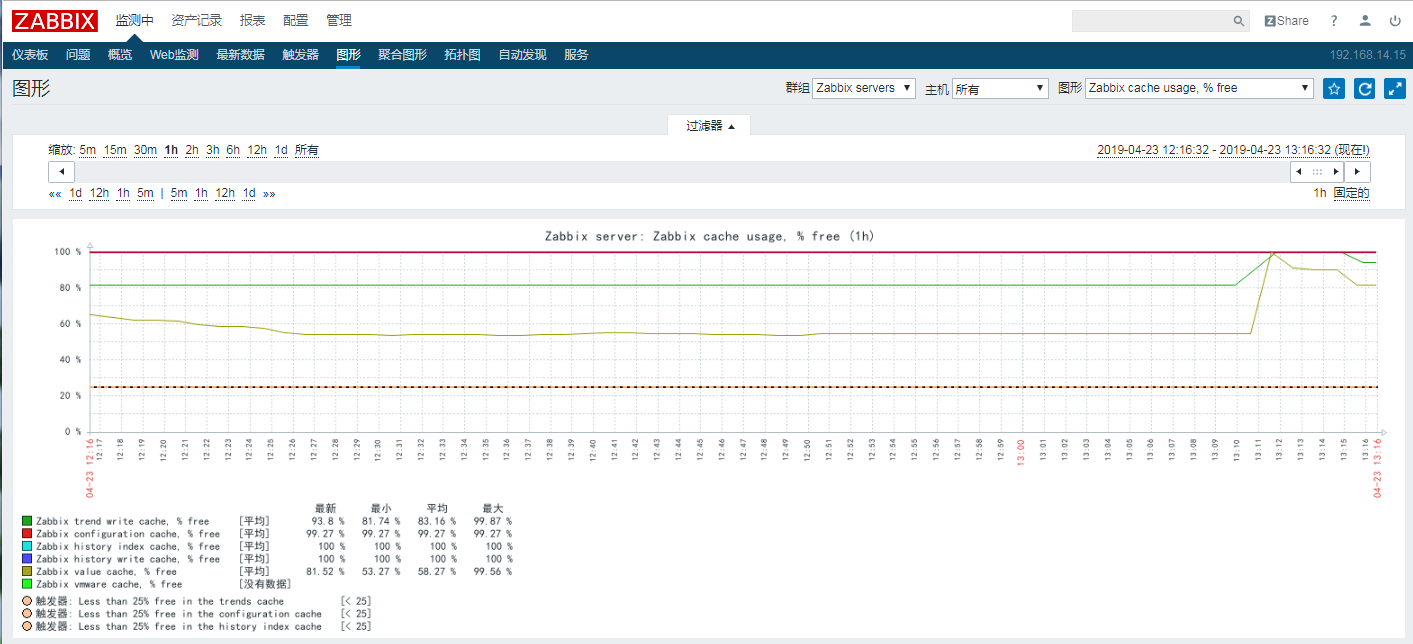Refresh the graph with reload icon
Viewport: 1413px width, 644px height.
point(1364,89)
